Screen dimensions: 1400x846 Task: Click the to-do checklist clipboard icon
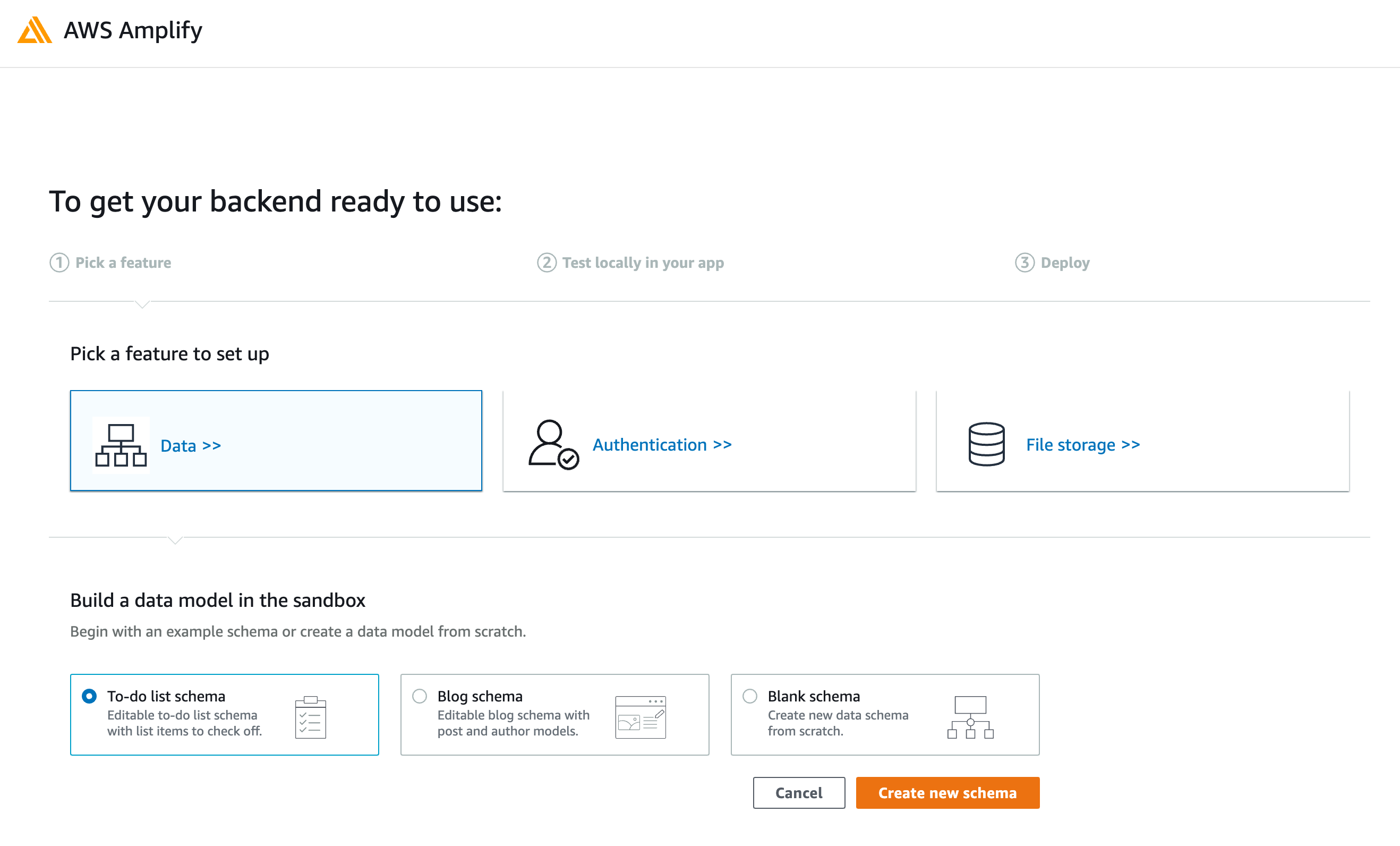[x=311, y=717]
